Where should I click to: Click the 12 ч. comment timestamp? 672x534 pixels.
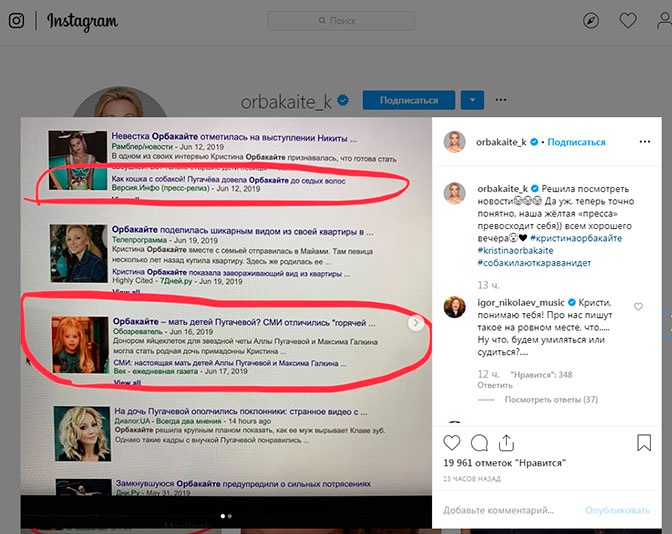coord(488,374)
